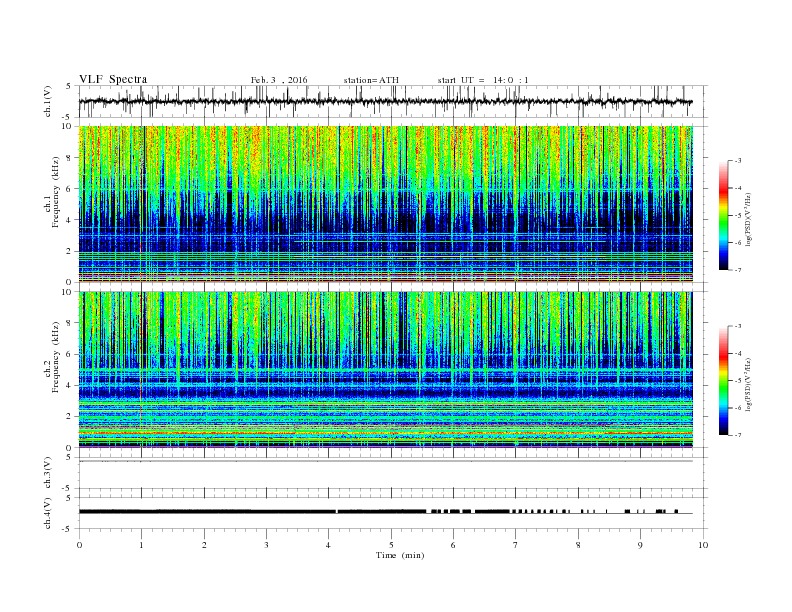792x612 pixels.
Task: Click the log(PSD) label beside ch.1 colorbar
Action: pos(749,220)
